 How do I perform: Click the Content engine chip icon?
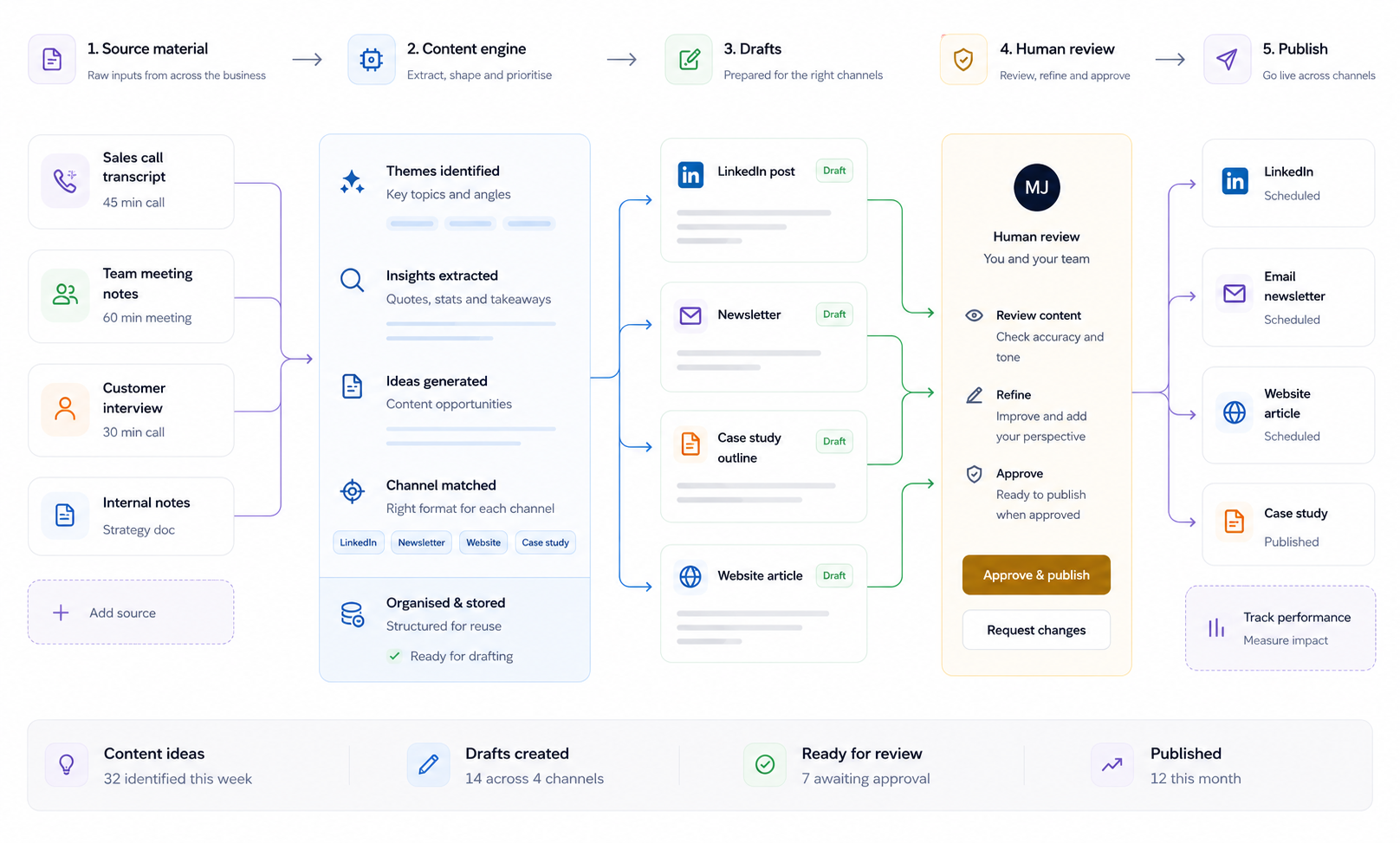click(371, 59)
